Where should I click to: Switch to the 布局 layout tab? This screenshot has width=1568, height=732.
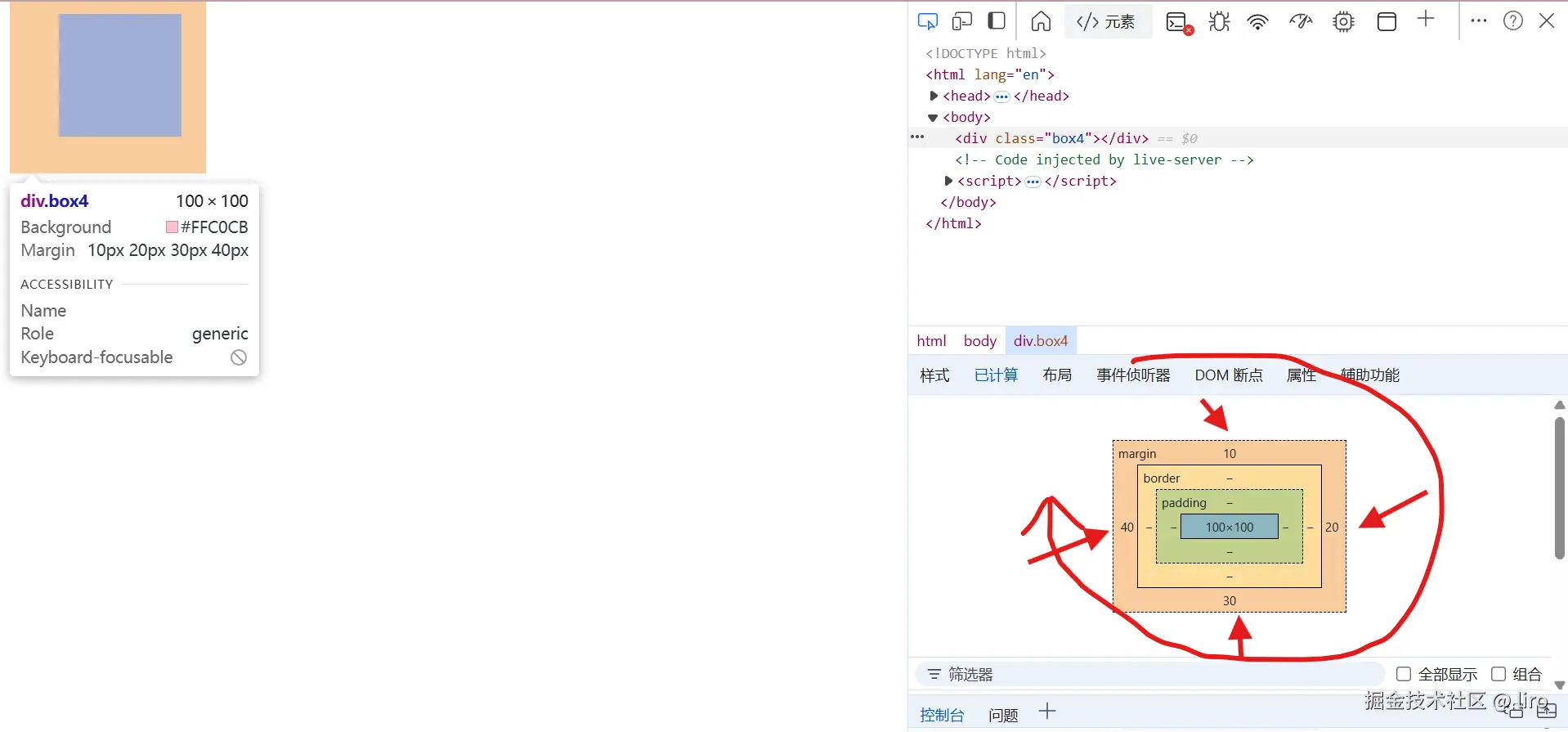click(x=1057, y=375)
